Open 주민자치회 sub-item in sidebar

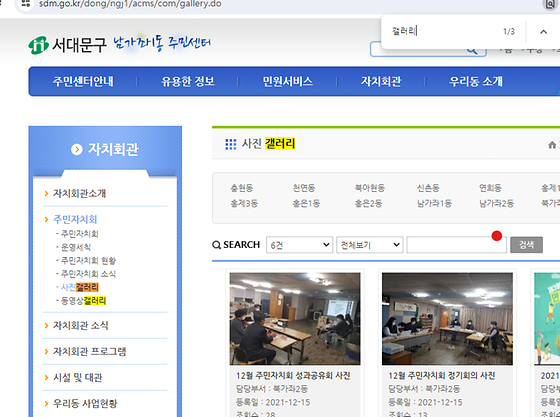point(79,234)
